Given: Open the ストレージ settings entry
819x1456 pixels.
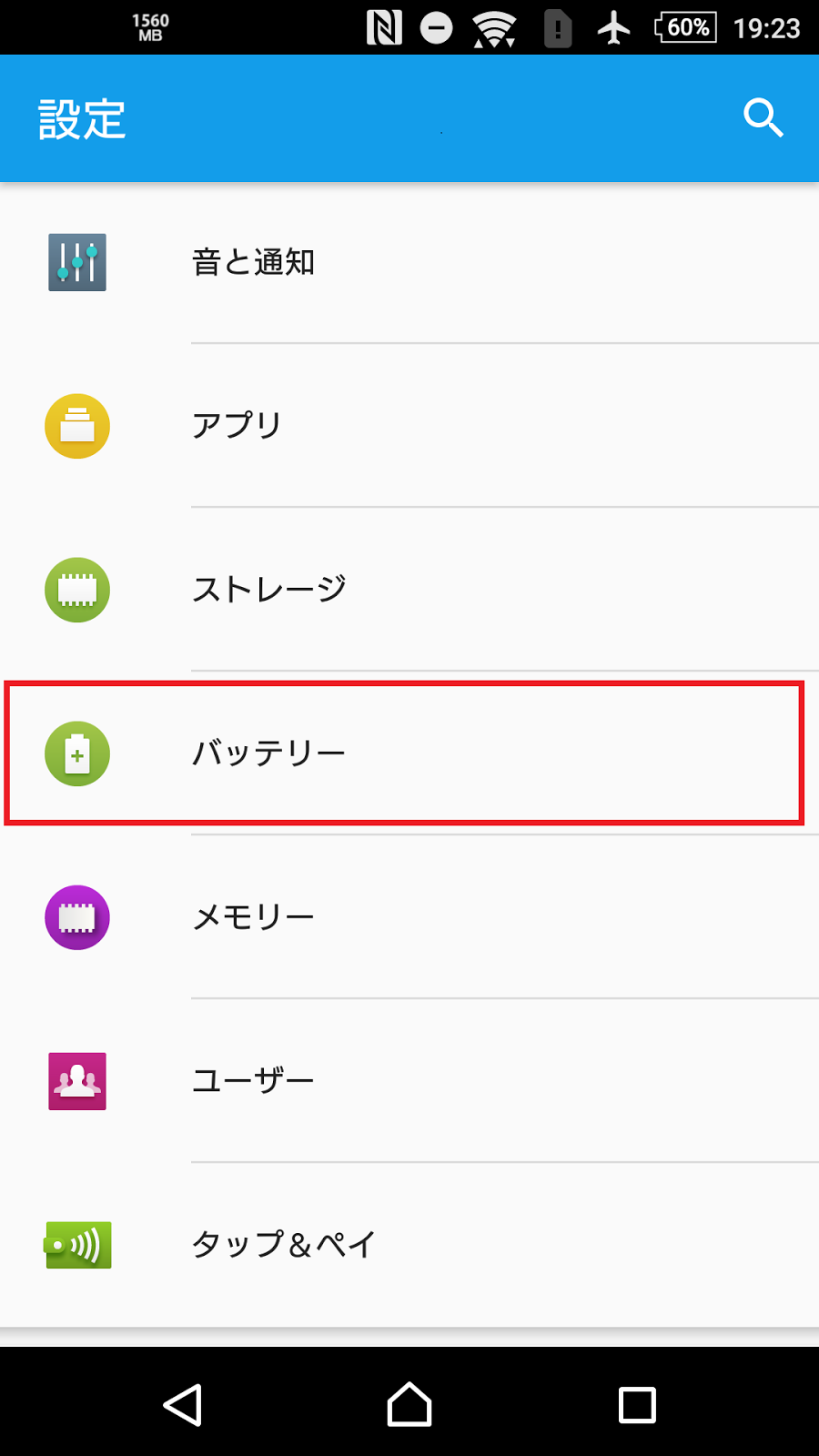Looking at the screenshot, I should click(409, 590).
